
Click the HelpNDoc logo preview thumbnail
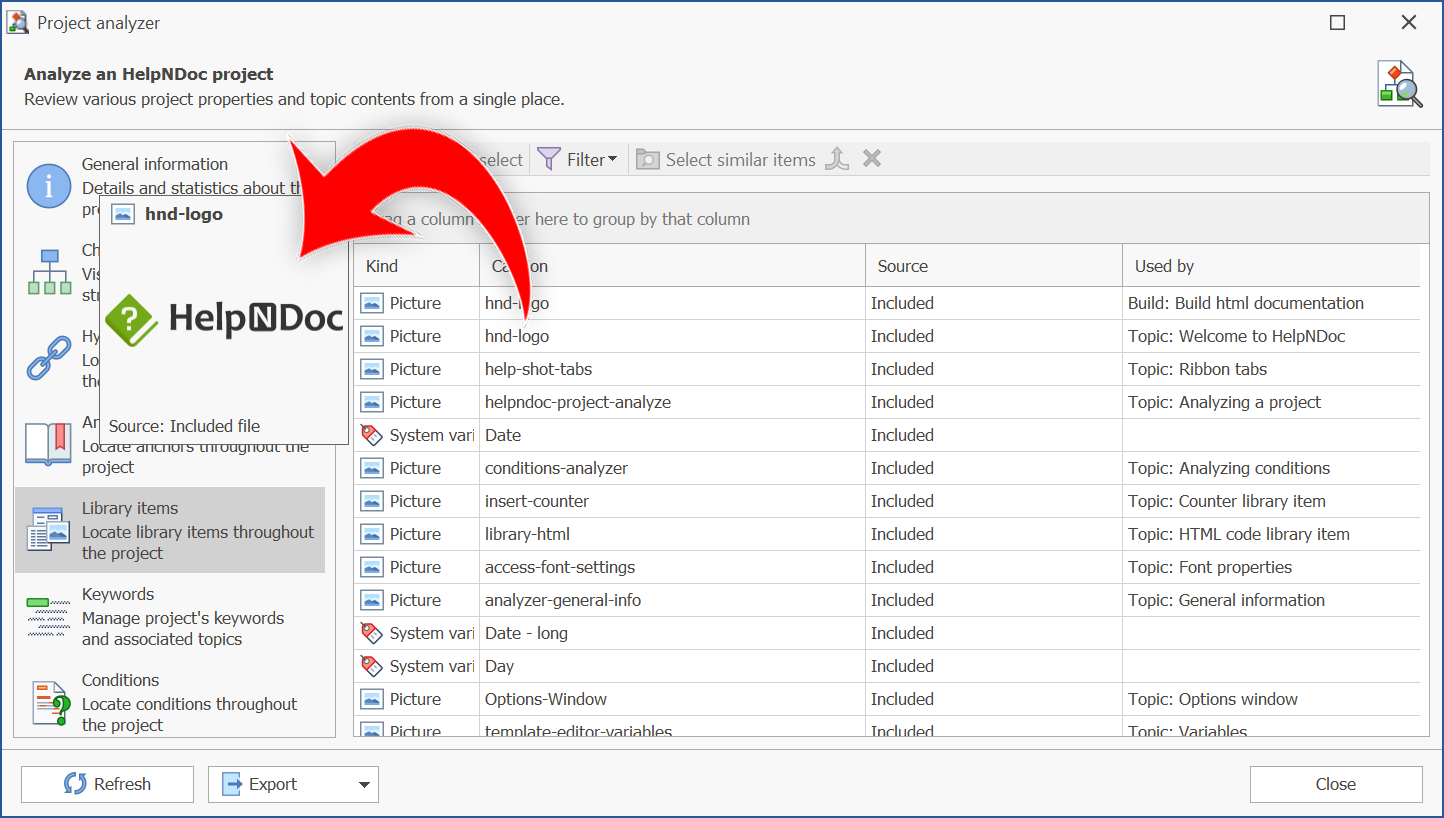[224, 318]
